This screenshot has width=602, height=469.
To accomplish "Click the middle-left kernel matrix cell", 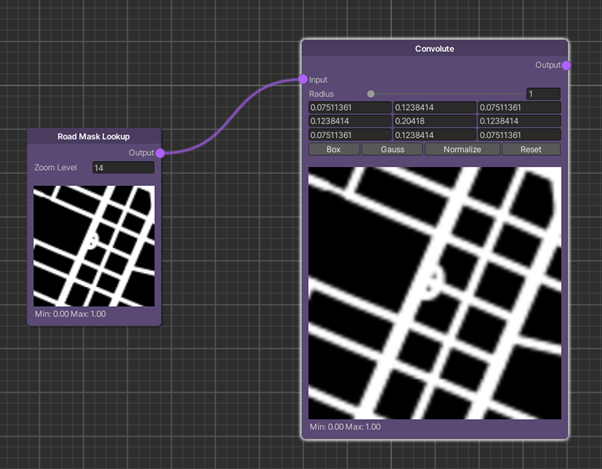I will [350, 121].
